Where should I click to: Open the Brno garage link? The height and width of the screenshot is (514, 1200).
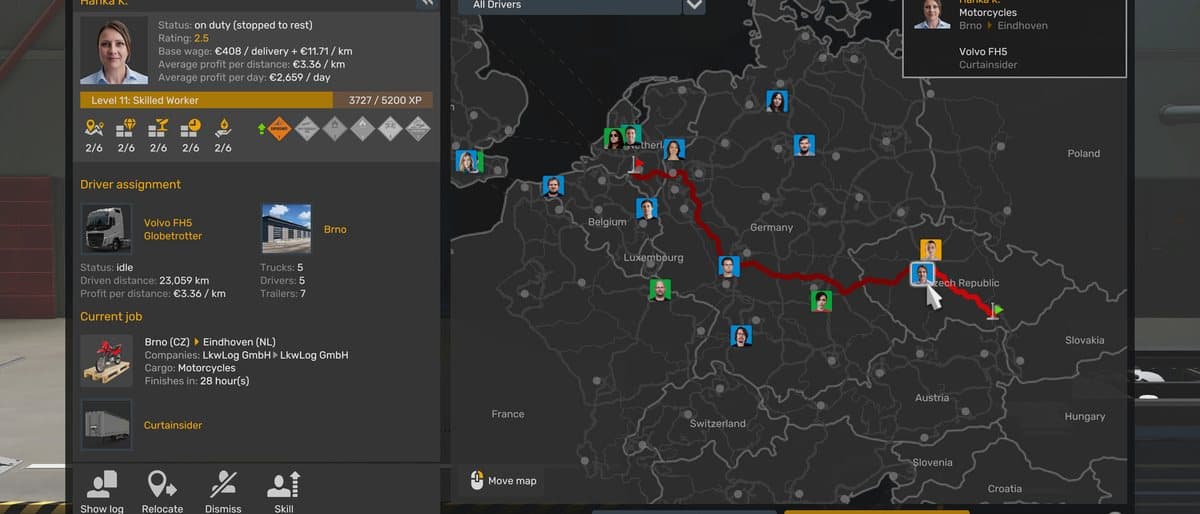point(335,229)
